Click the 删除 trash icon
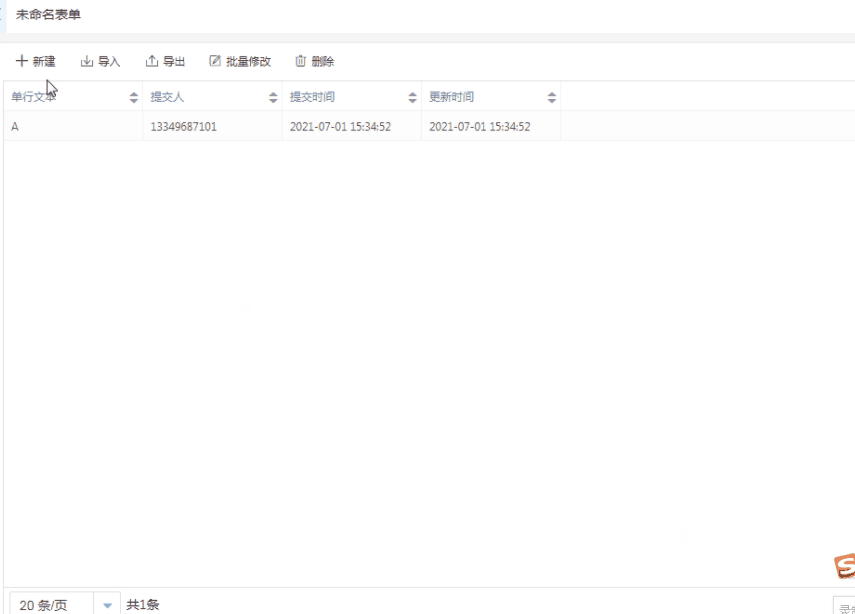This screenshot has width=855, height=614. pos(300,61)
